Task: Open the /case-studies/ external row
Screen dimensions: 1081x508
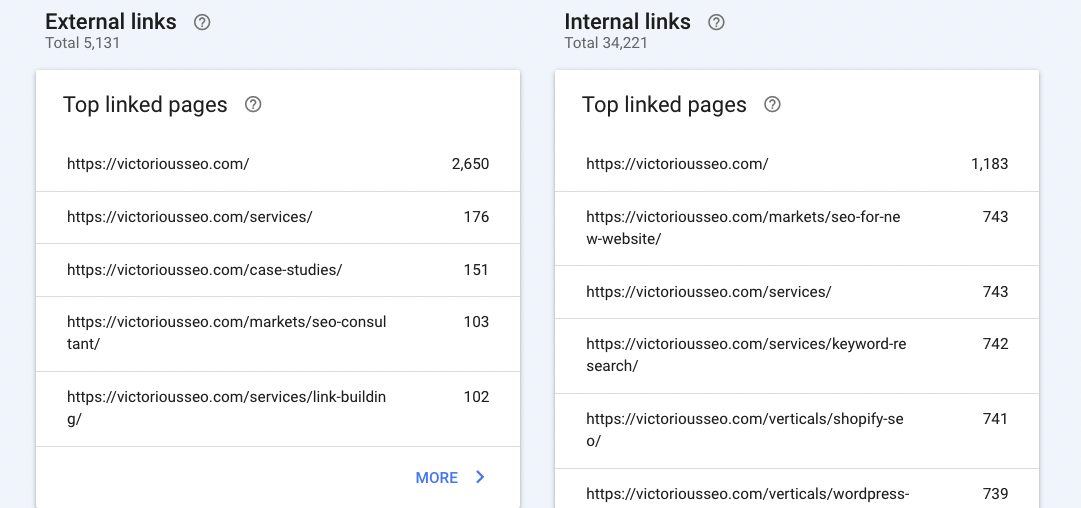Action: pyautogui.click(x=278, y=270)
